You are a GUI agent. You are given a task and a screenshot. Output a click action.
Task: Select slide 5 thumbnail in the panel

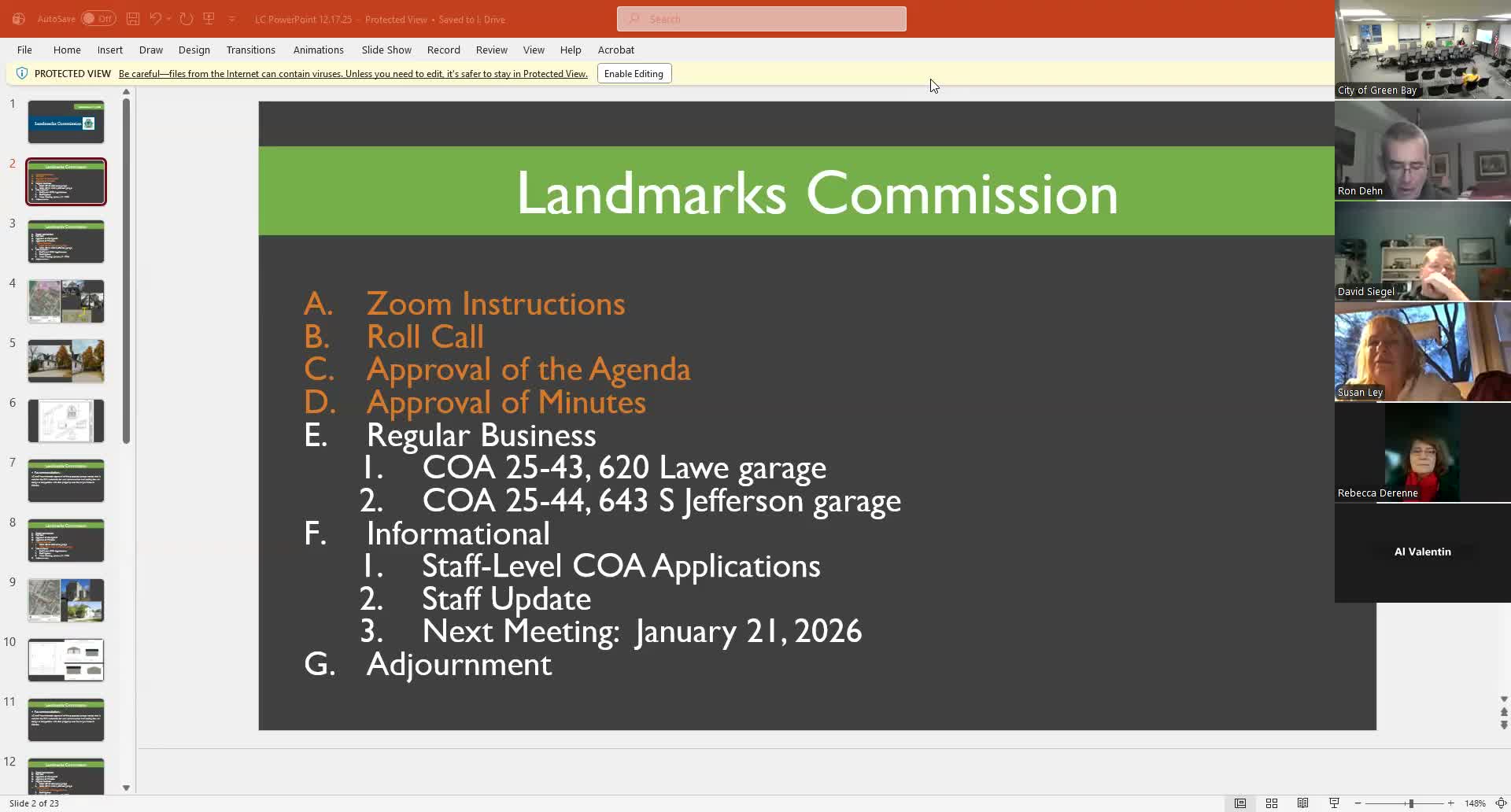click(x=65, y=361)
